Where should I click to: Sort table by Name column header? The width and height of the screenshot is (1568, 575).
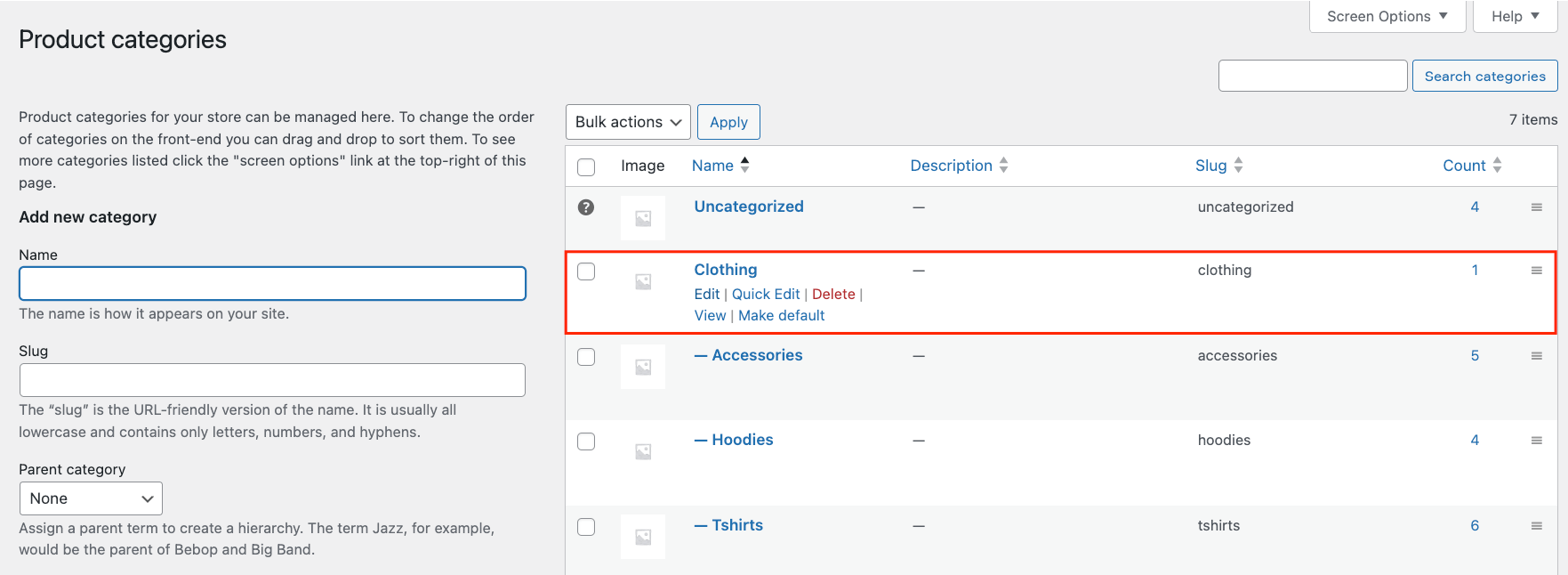coord(712,166)
